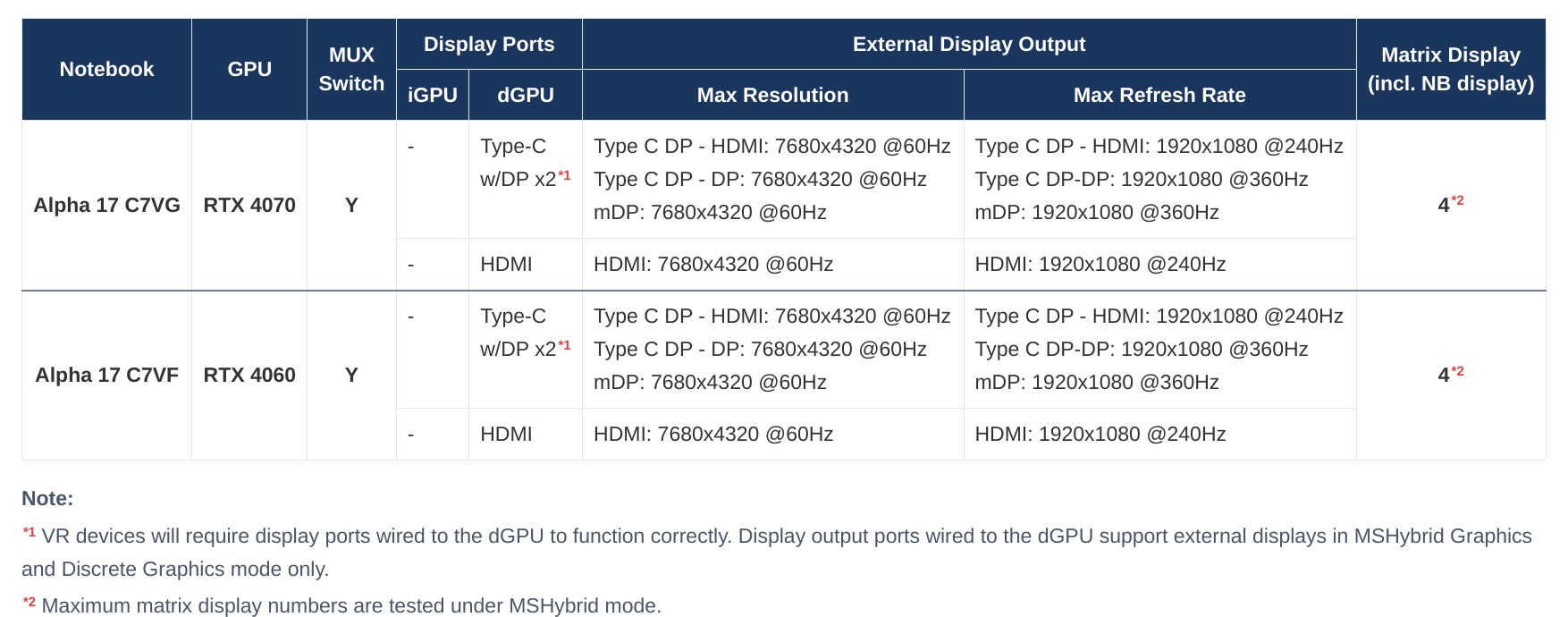
Task: Click the GPU column header
Action: [249, 69]
